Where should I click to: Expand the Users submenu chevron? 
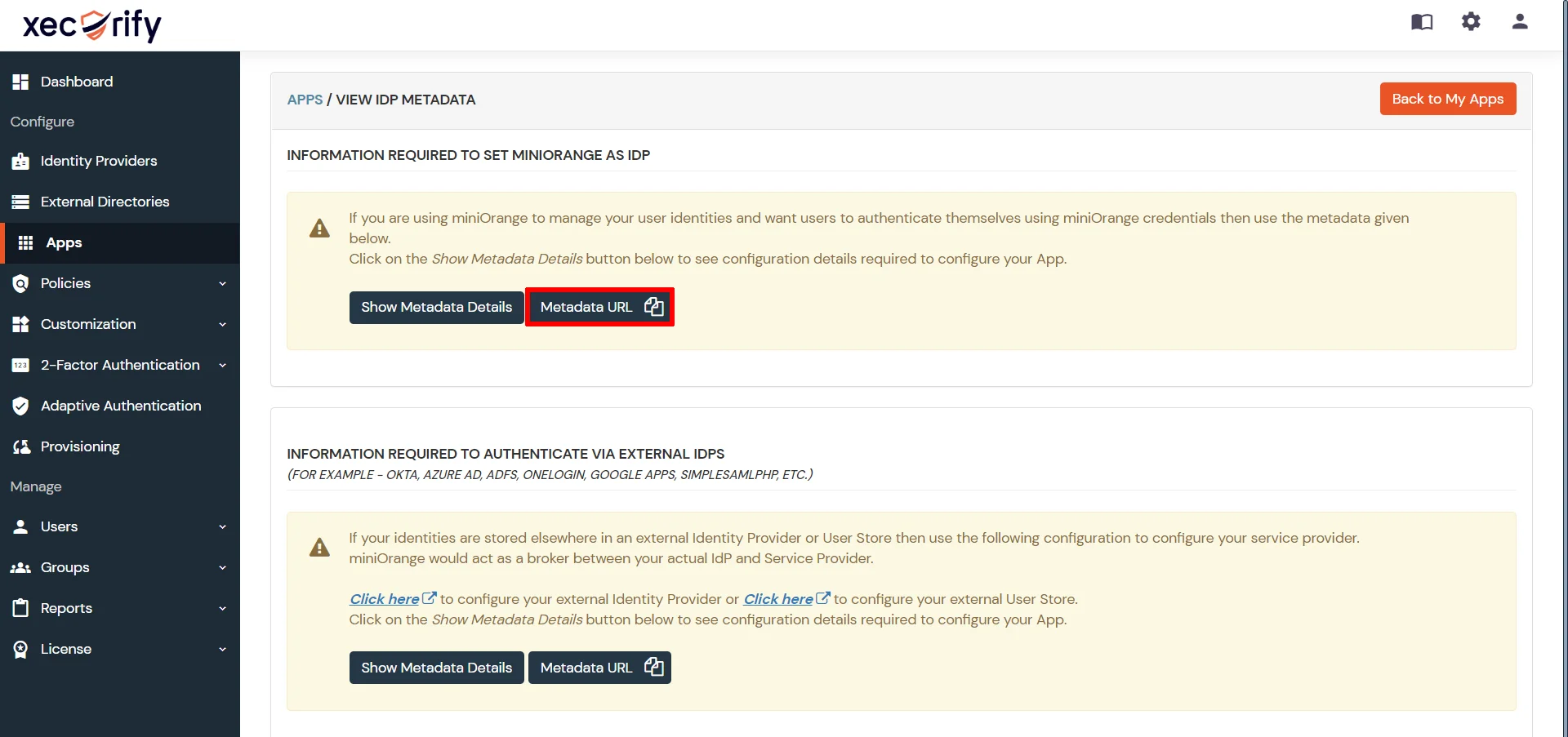(x=222, y=526)
